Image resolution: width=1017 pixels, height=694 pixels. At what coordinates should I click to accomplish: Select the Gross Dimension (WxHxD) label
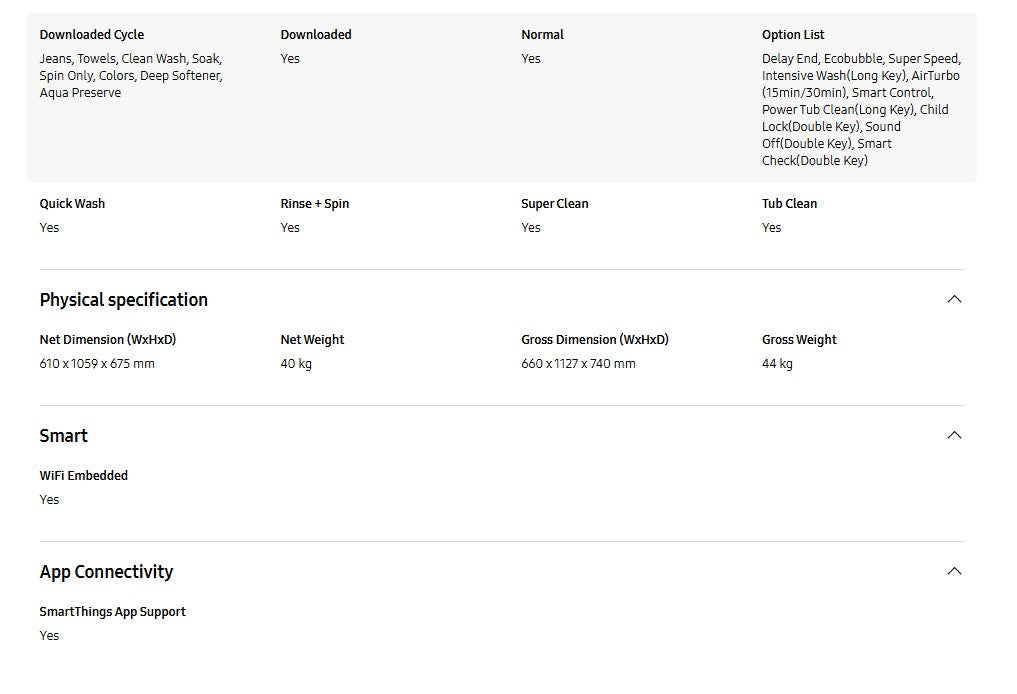595,340
